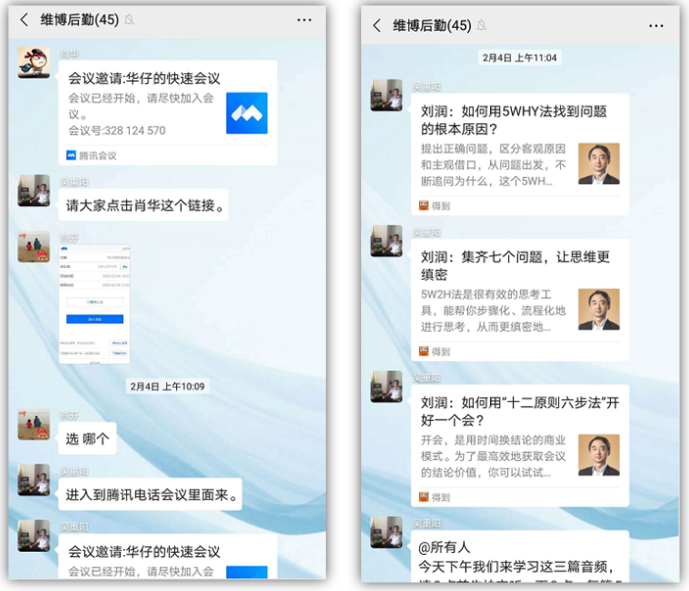The width and height of the screenshot is (689, 591).
Task: Click the Tencent Meeting blue logo in top invite card
Action: pos(247,113)
